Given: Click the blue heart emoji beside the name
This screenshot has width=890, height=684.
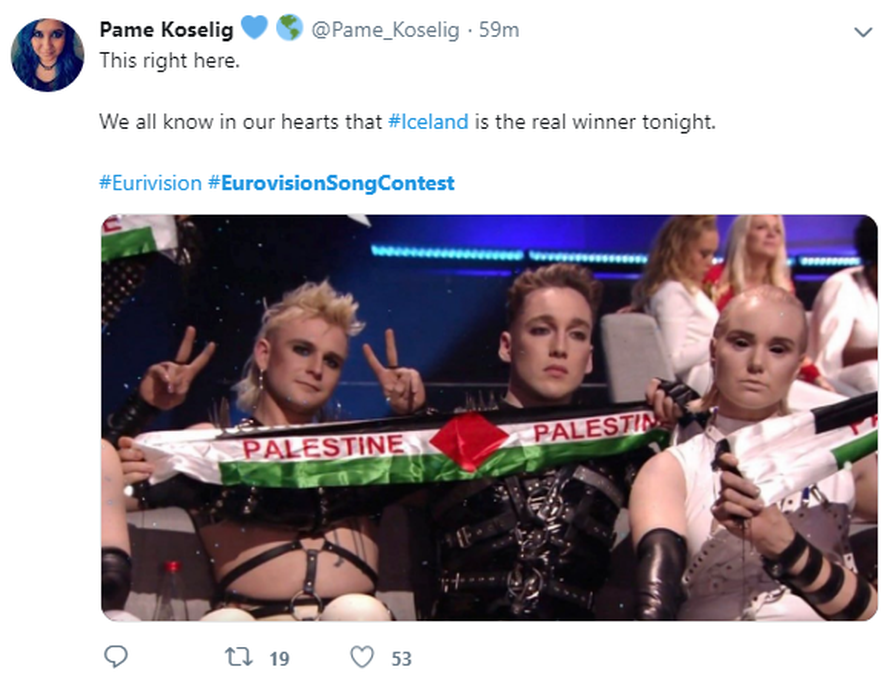Looking at the screenshot, I should [x=256, y=29].
